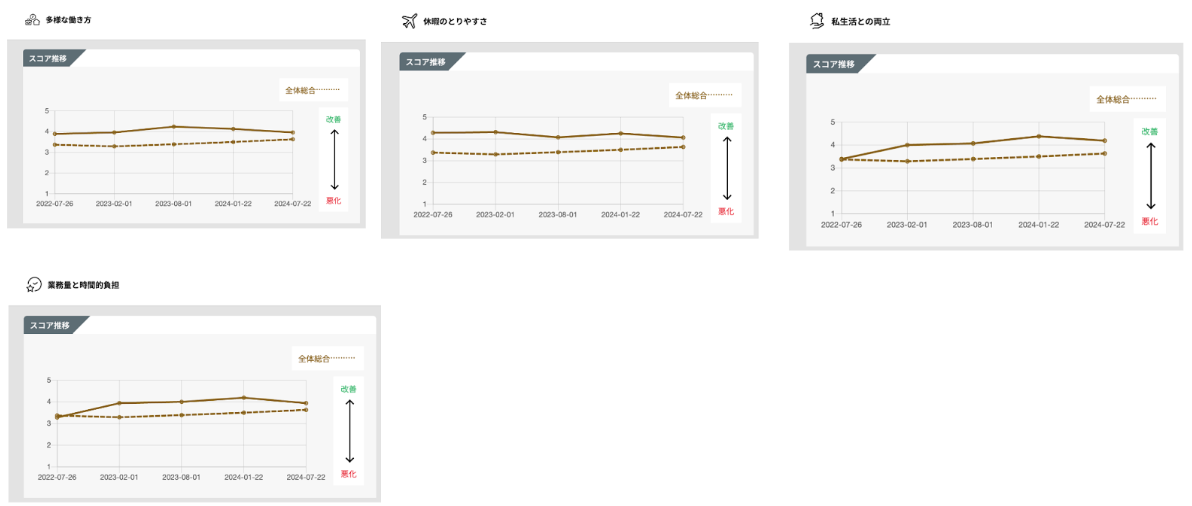This screenshot has width=1192, height=506.
Task: Click the double-headed arrow in 多様な働き方 chart
Action: (334, 160)
